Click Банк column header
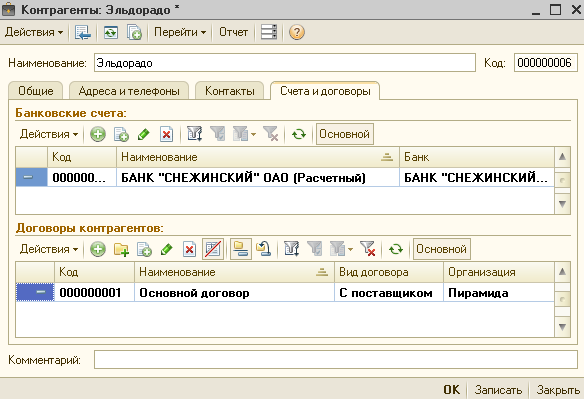The height and width of the screenshot is (399, 584). [477, 157]
